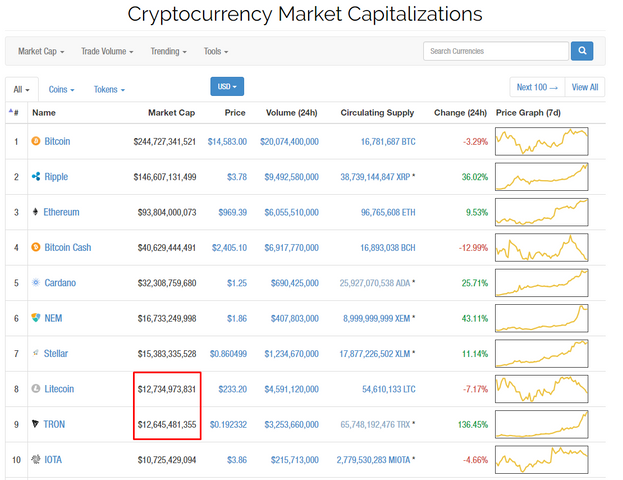
Task: Click the Bitcoin coin logo icon
Action: [36, 141]
